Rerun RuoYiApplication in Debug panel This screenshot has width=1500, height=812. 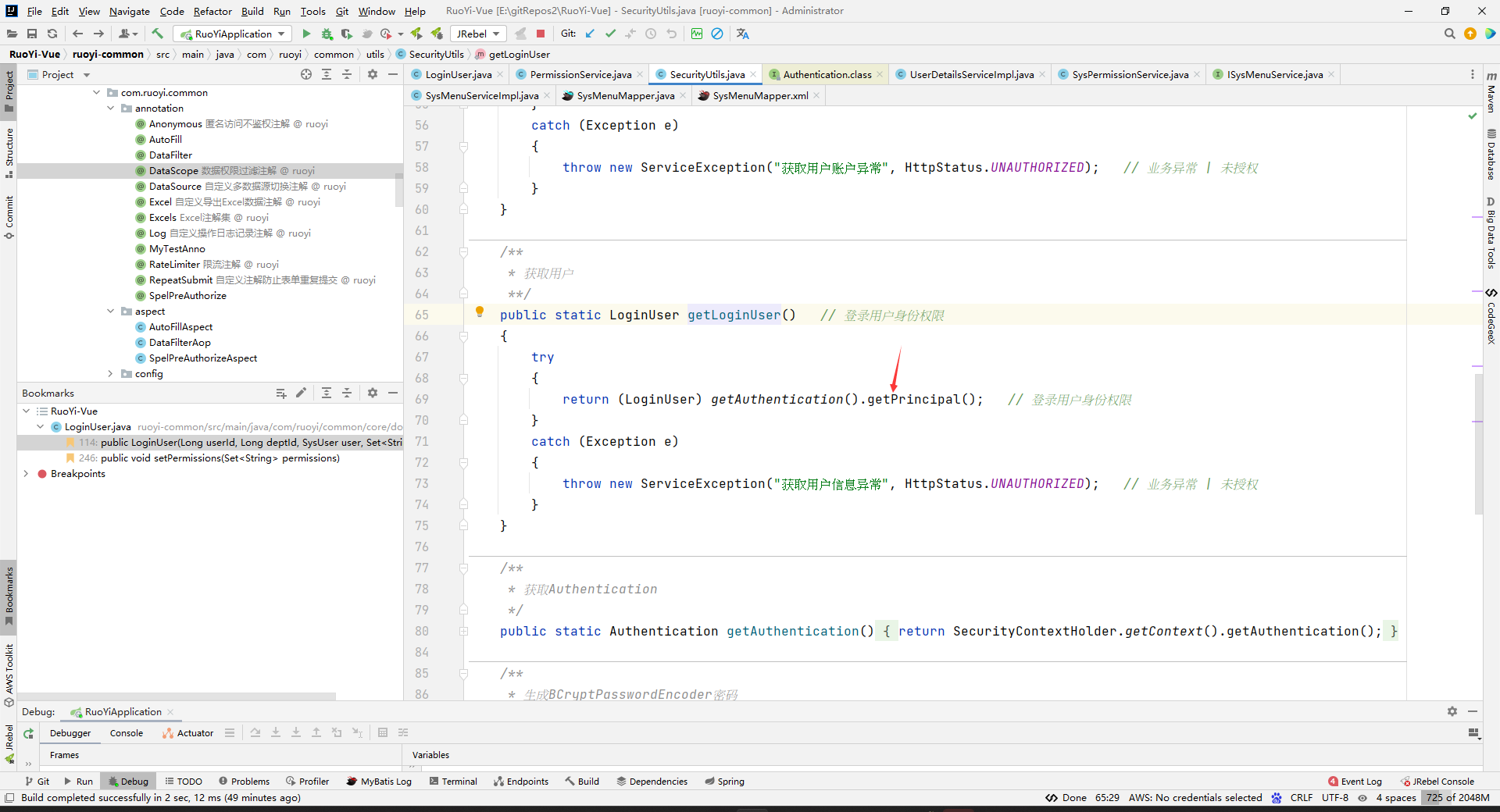click(28, 733)
